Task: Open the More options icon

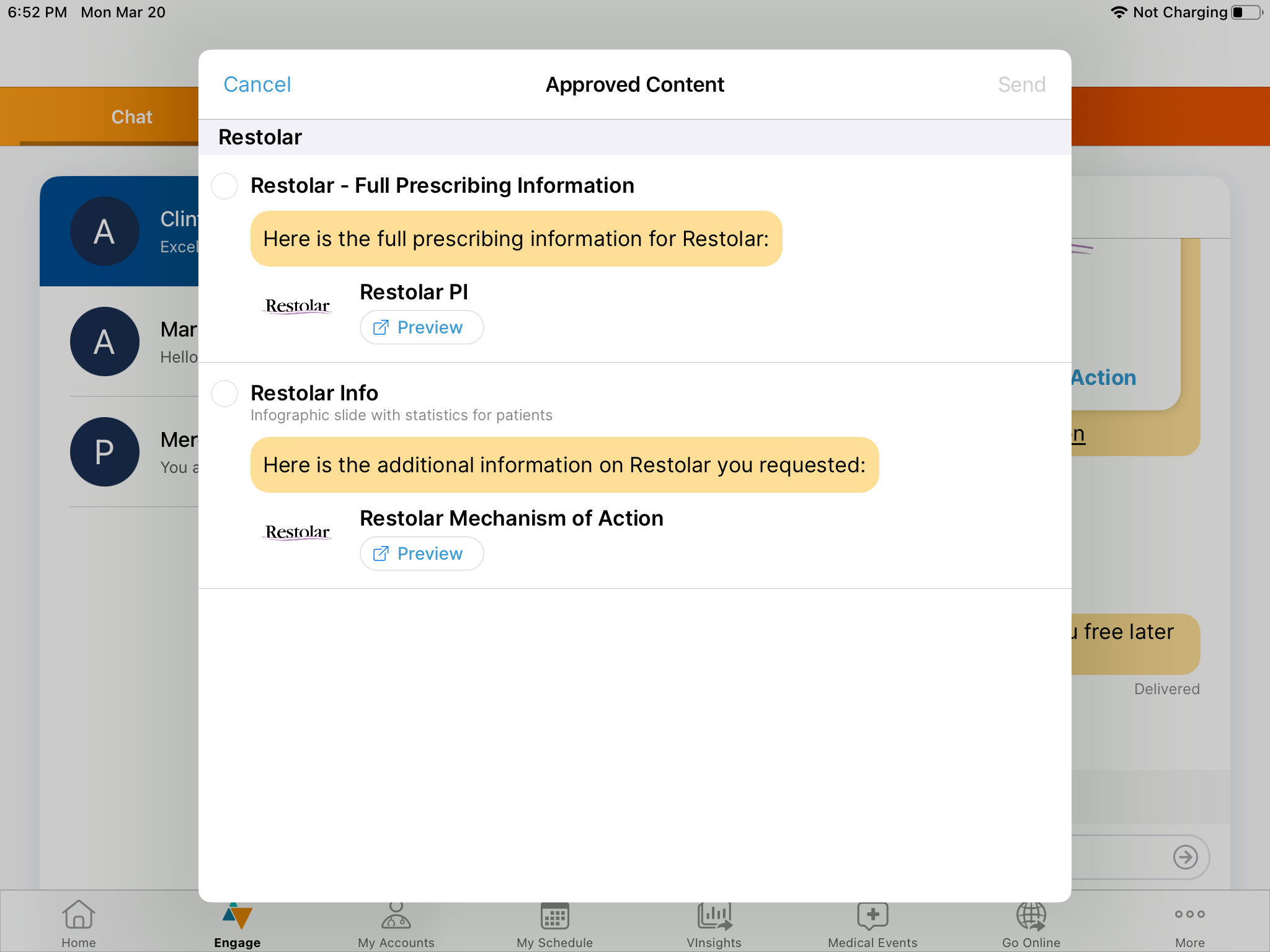Action: click(x=1189, y=914)
